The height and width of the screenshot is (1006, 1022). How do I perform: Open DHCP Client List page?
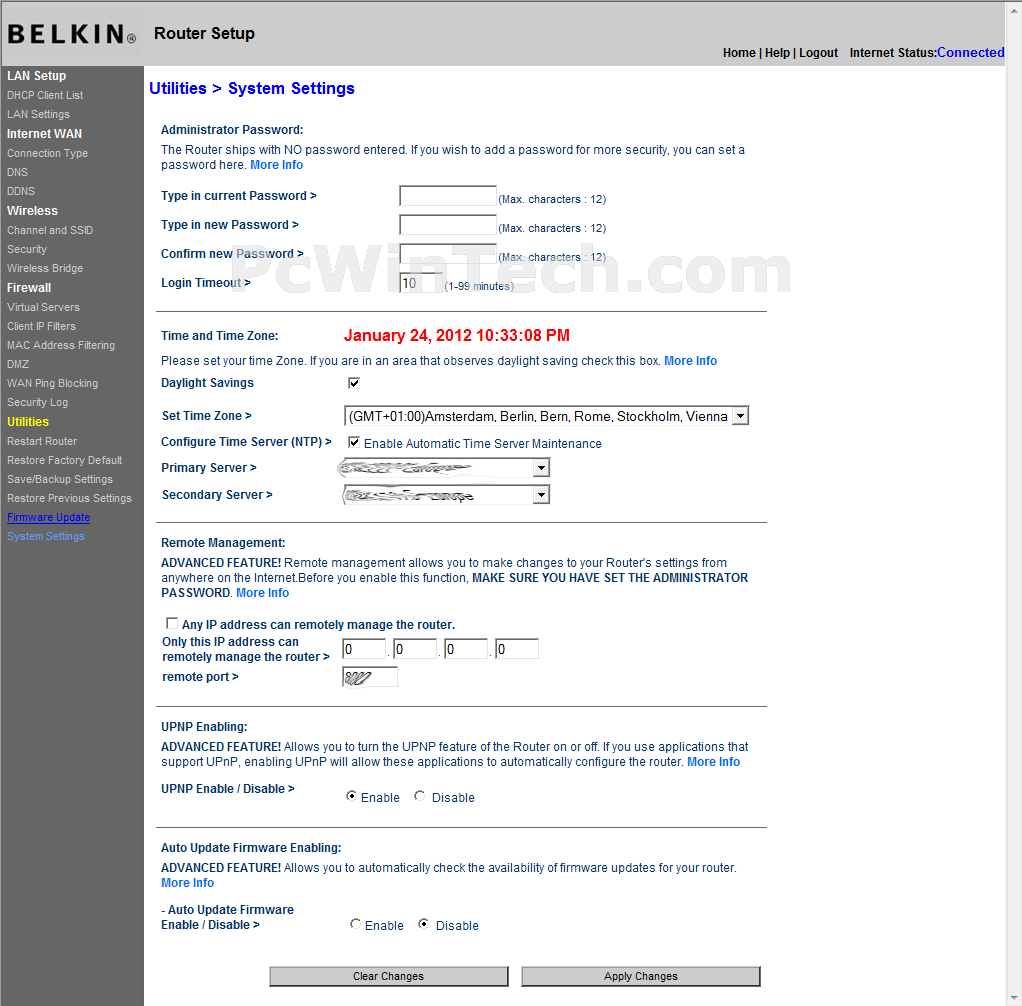click(x=45, y=95)
